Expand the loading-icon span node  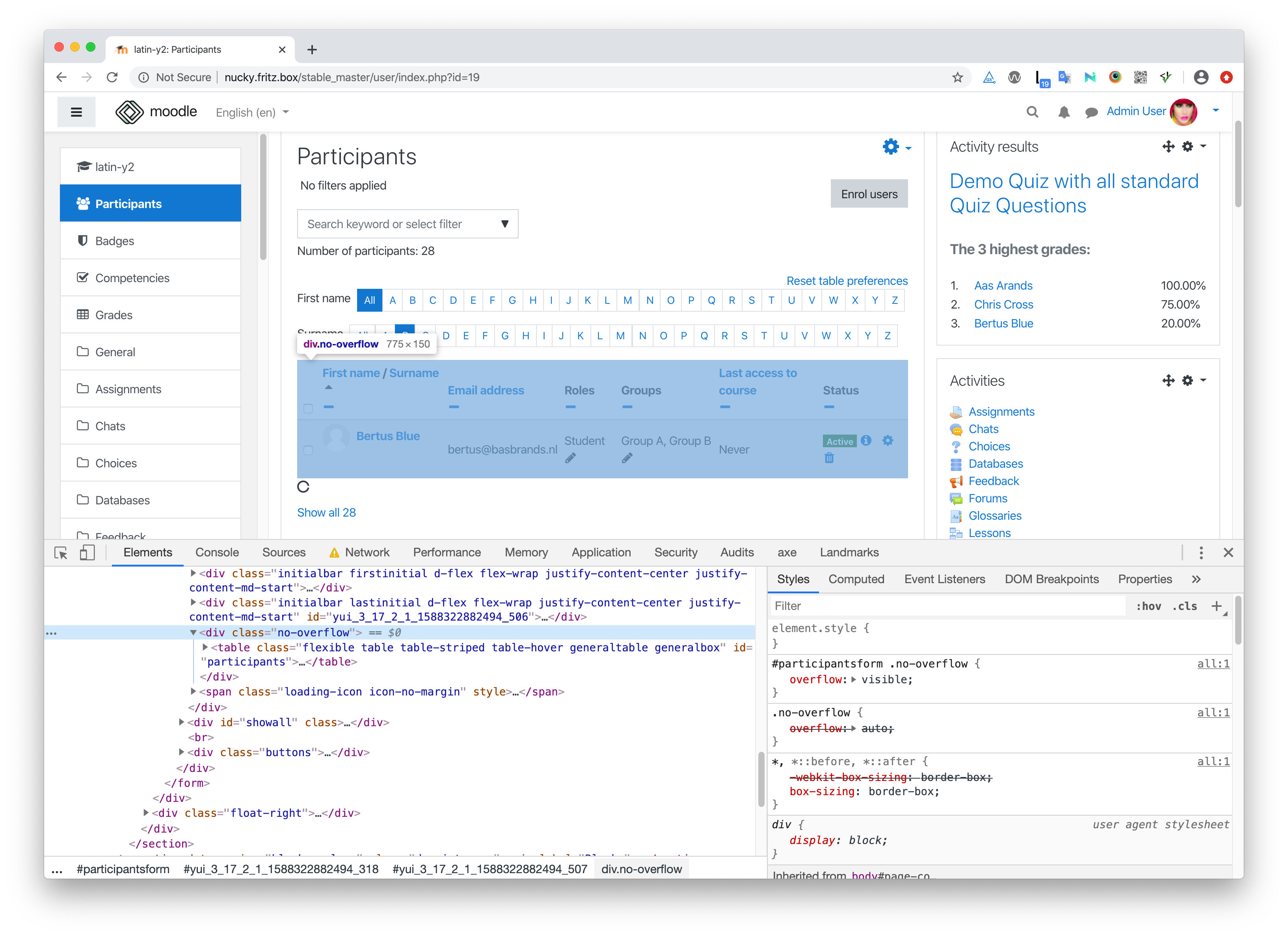tap(193, 691)
